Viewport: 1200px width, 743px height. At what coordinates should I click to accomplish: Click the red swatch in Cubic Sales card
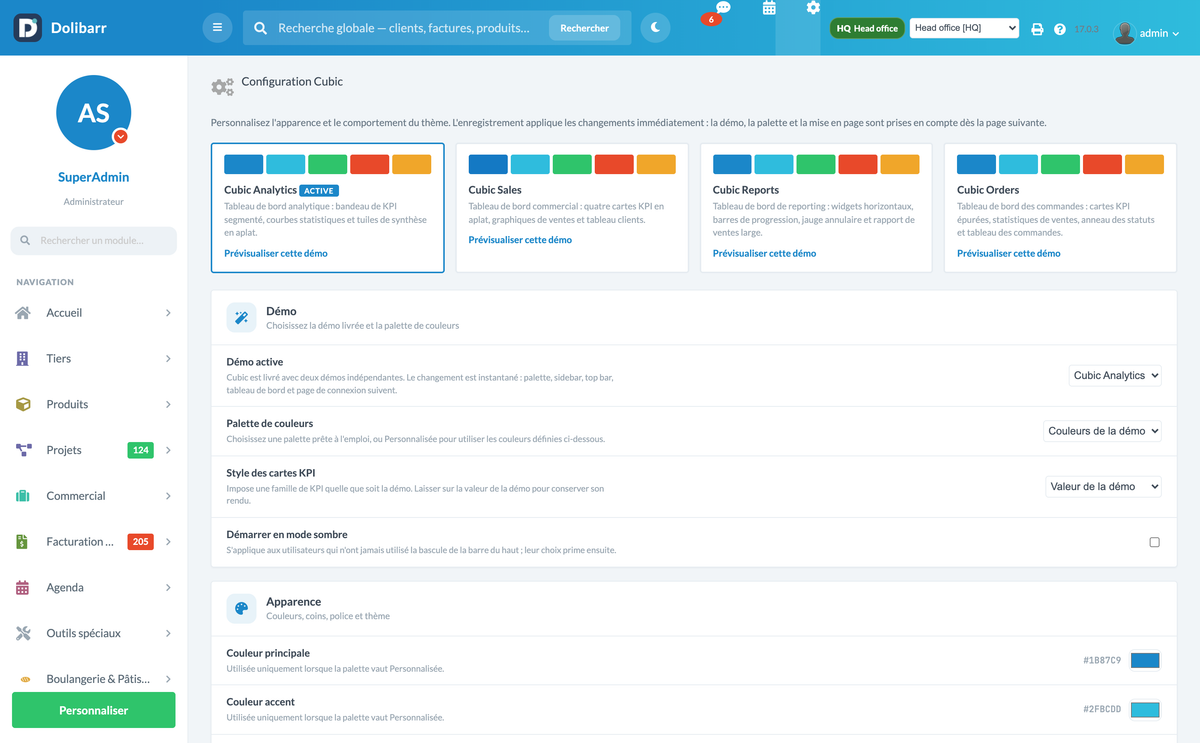coord(614,165)
